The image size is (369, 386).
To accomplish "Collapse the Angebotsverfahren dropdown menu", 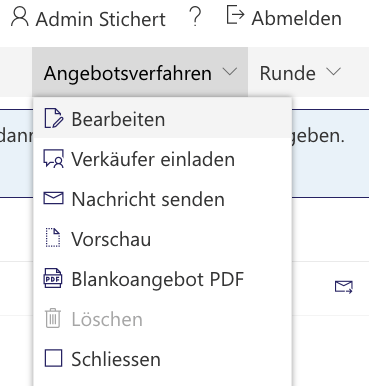I will tap(140, 72).
